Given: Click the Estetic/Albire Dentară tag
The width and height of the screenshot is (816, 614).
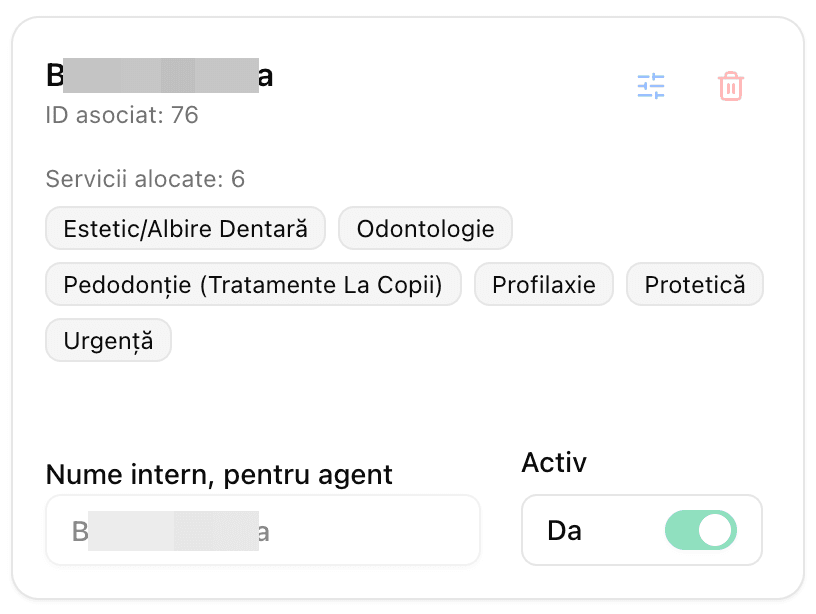Looking at the screenshot, I should (x=184, y=228).
